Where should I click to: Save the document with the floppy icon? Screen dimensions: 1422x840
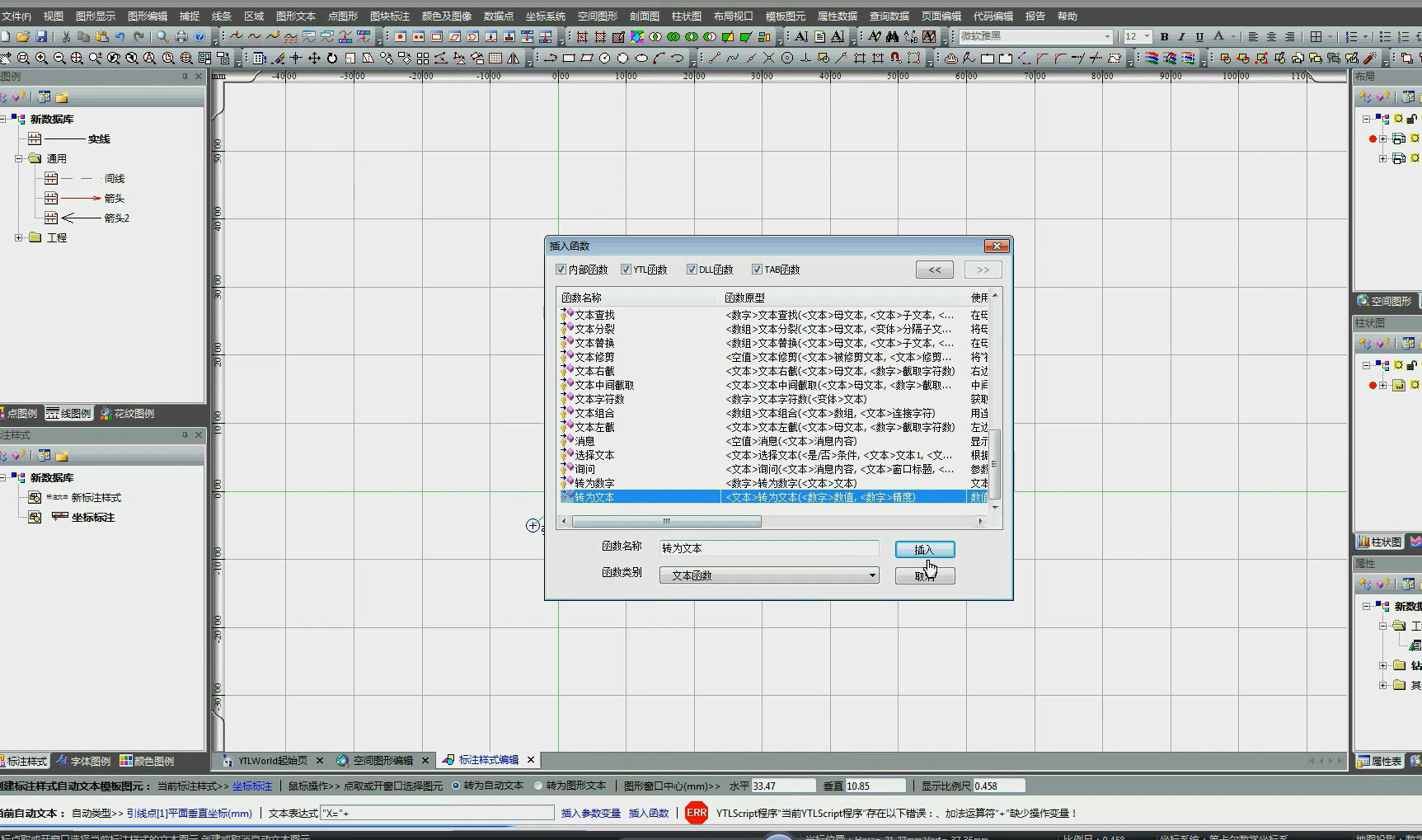click(41, 36)
